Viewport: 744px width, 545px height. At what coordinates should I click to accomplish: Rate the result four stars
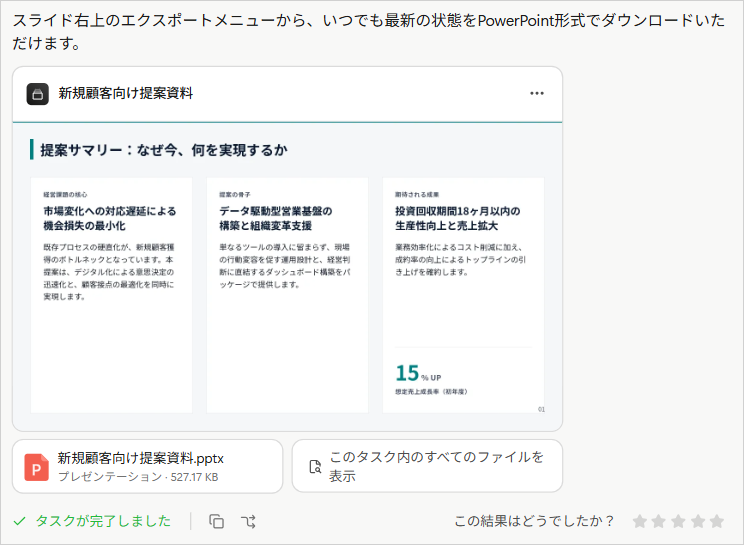click(x=698, y=521)
